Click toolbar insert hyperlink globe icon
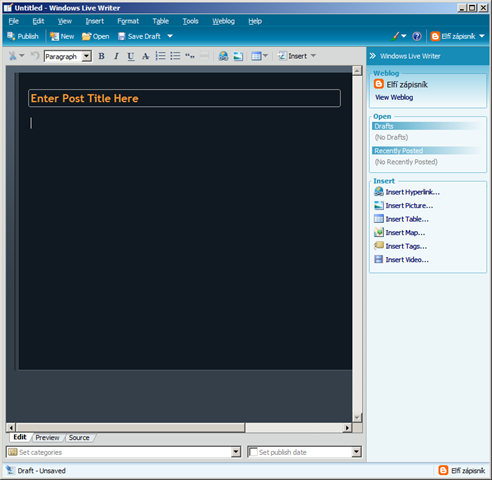 click(x=223, y=56)
